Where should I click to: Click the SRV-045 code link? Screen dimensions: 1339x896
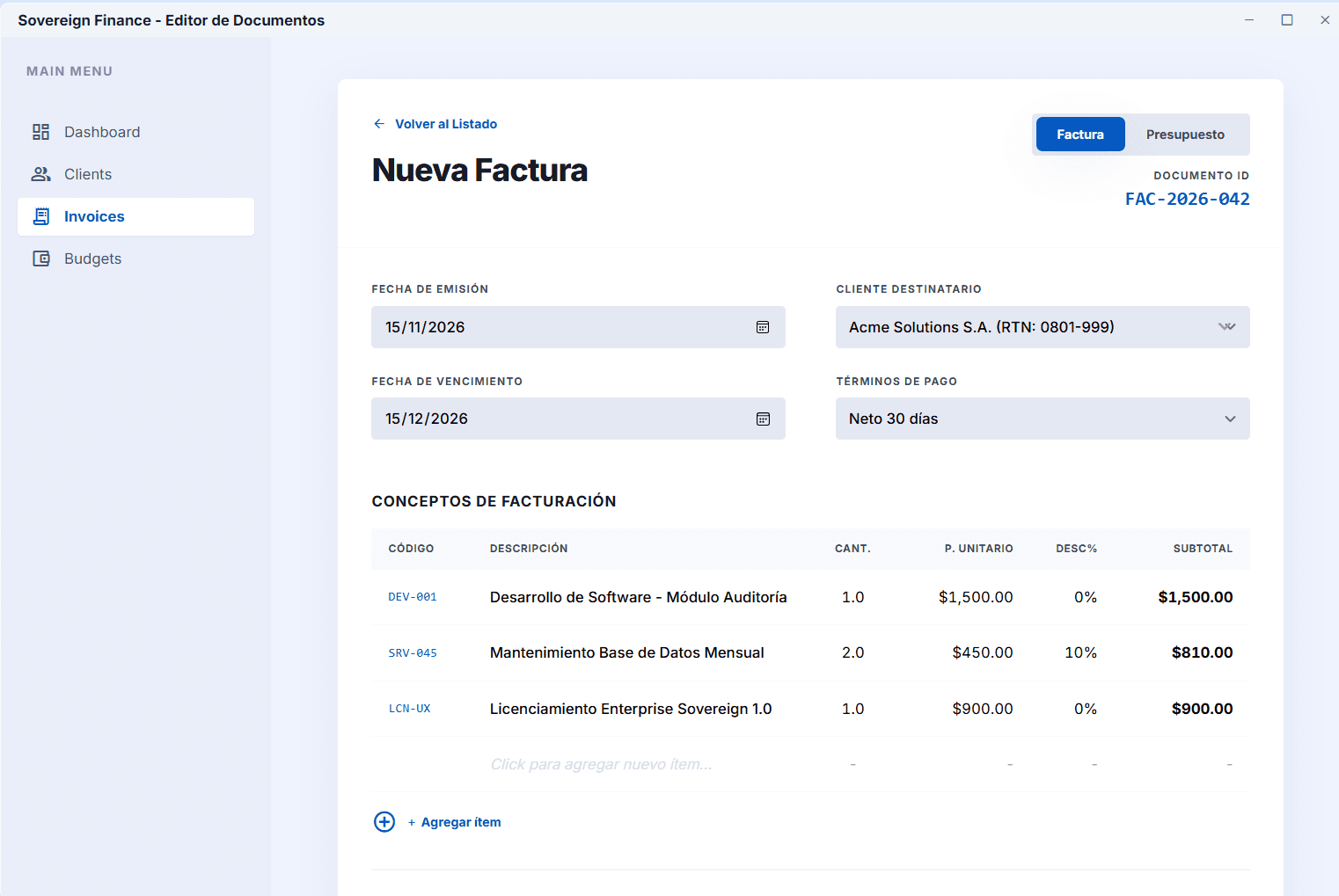pos(413,653)
